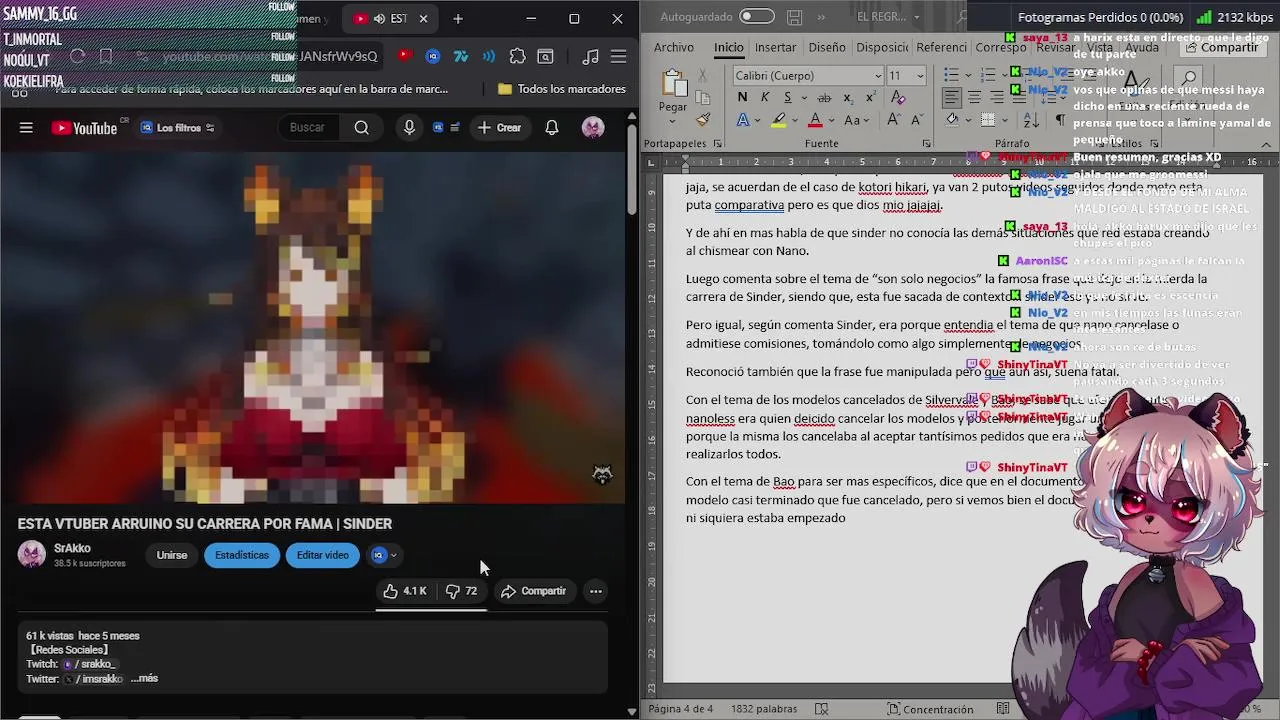Click the Borders grid icon
Screen dimensions: 1280x720
(x=988, y=120)
